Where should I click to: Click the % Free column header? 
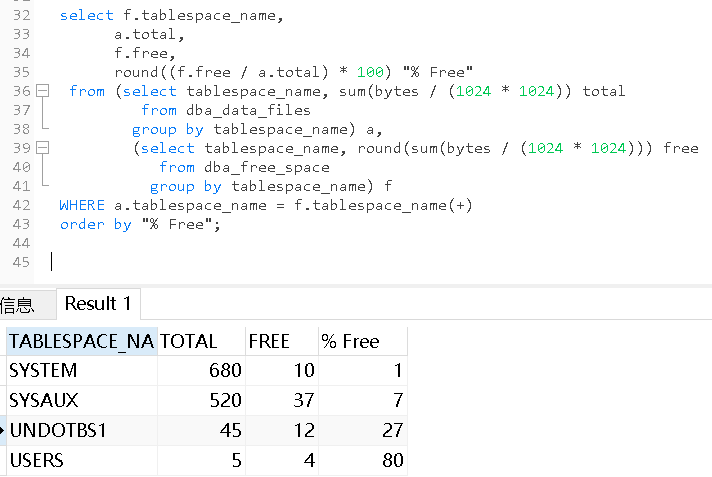(x=362, y=341)
